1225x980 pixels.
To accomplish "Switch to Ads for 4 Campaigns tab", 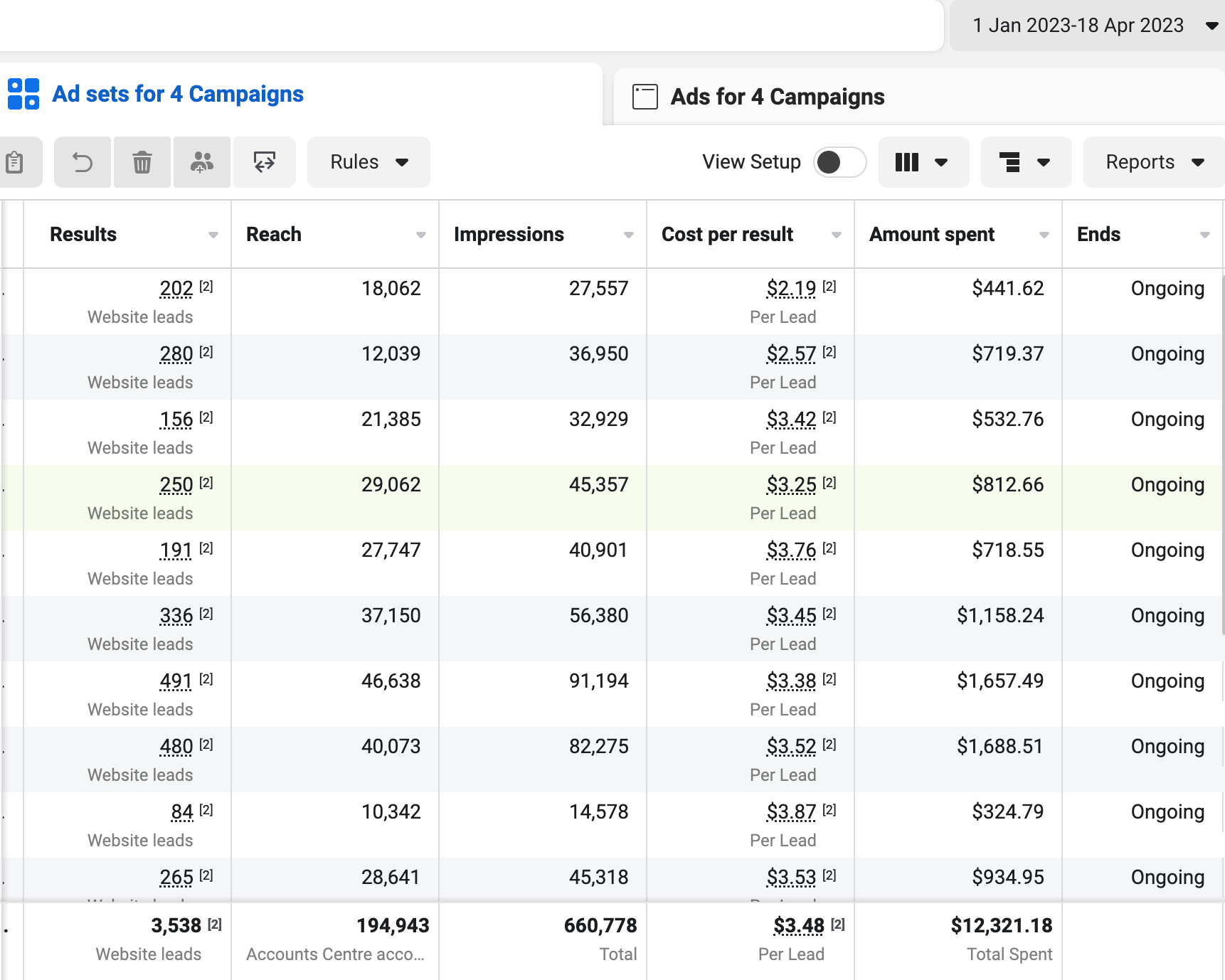I will click(778, 97).
